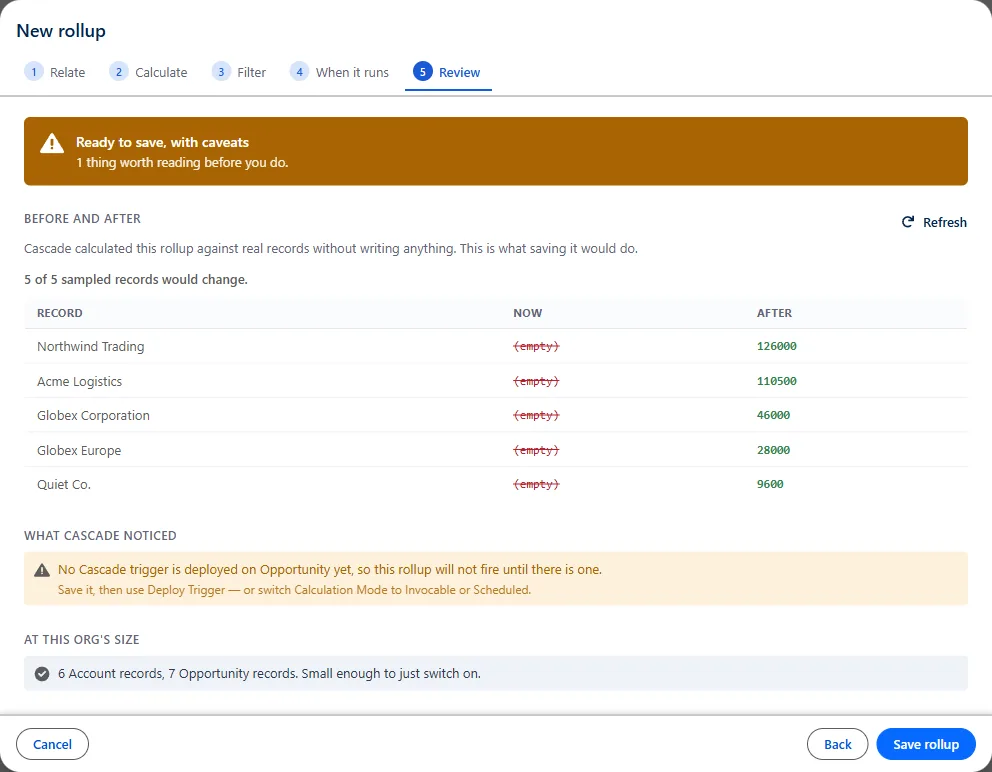992x772 pixels.
Task: Click the Globex Corporation record name
Action: (x=93, y=416)
